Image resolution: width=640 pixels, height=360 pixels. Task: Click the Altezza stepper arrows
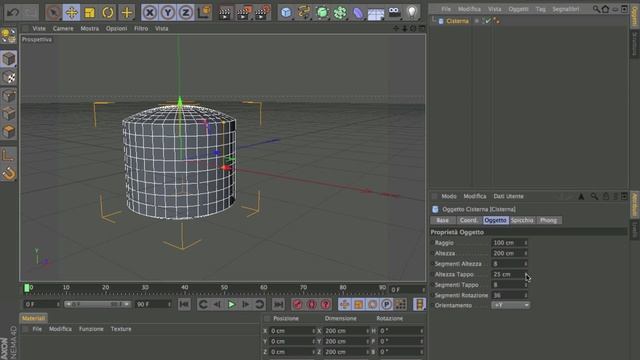coord(526,253)
